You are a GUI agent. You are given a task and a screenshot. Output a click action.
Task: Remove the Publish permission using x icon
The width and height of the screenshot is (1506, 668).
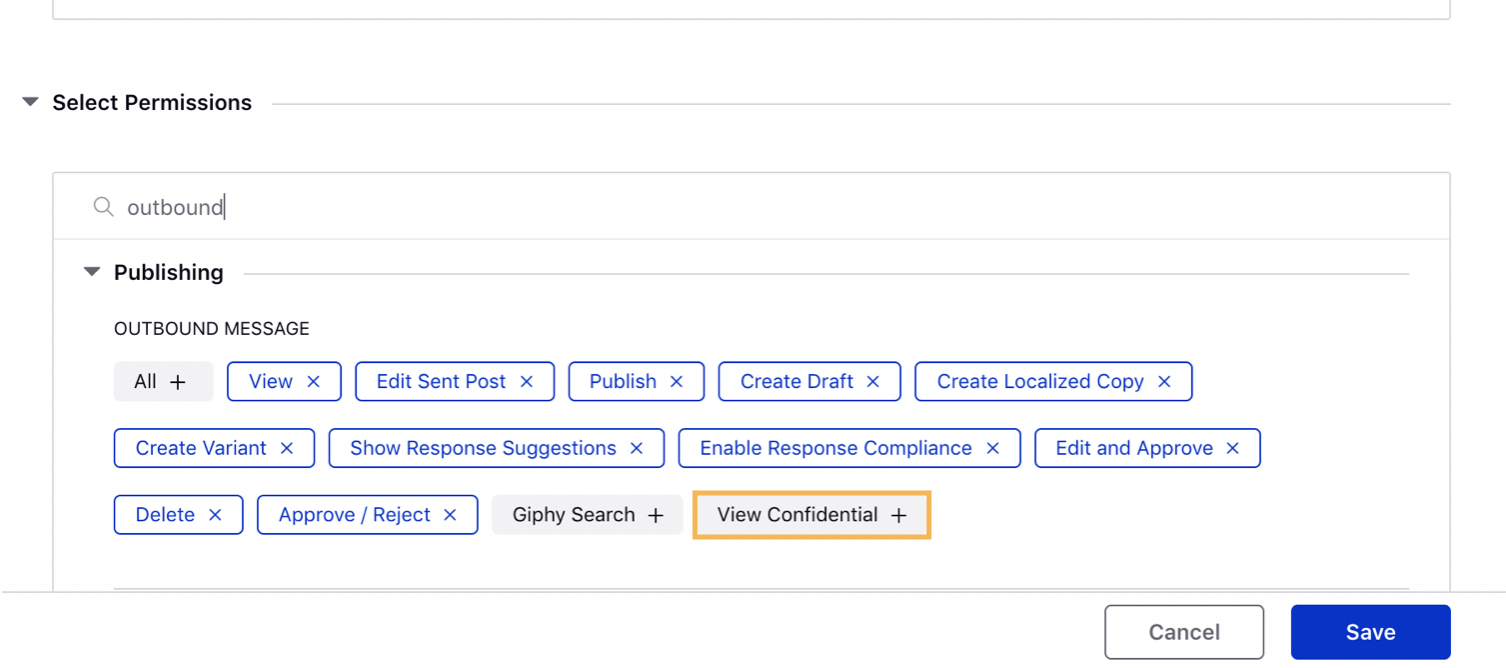[676, 382]
